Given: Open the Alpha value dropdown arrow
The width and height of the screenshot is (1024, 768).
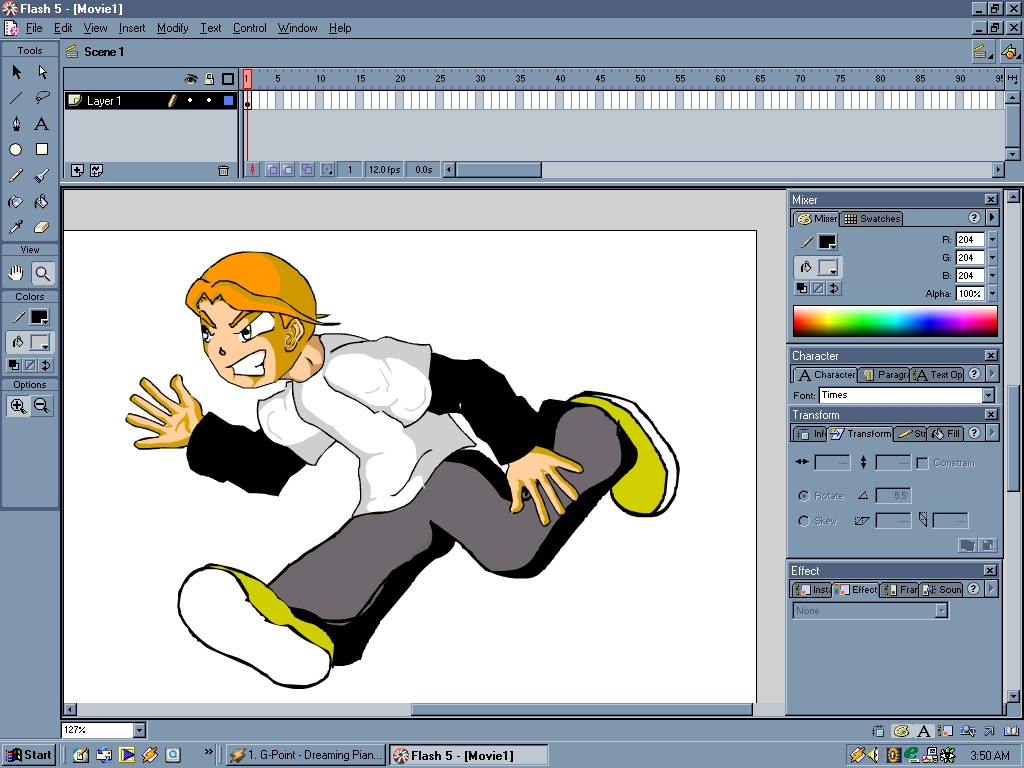Looking at the screenshot, I should pos(992,294).
